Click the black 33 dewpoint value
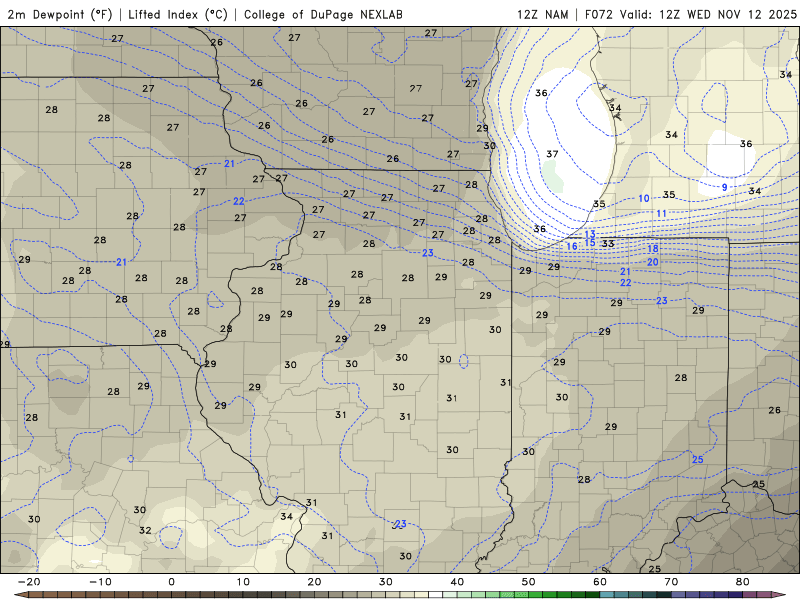Image resolution: width=800 pixels, height=600 pixels. click(608, 244)
